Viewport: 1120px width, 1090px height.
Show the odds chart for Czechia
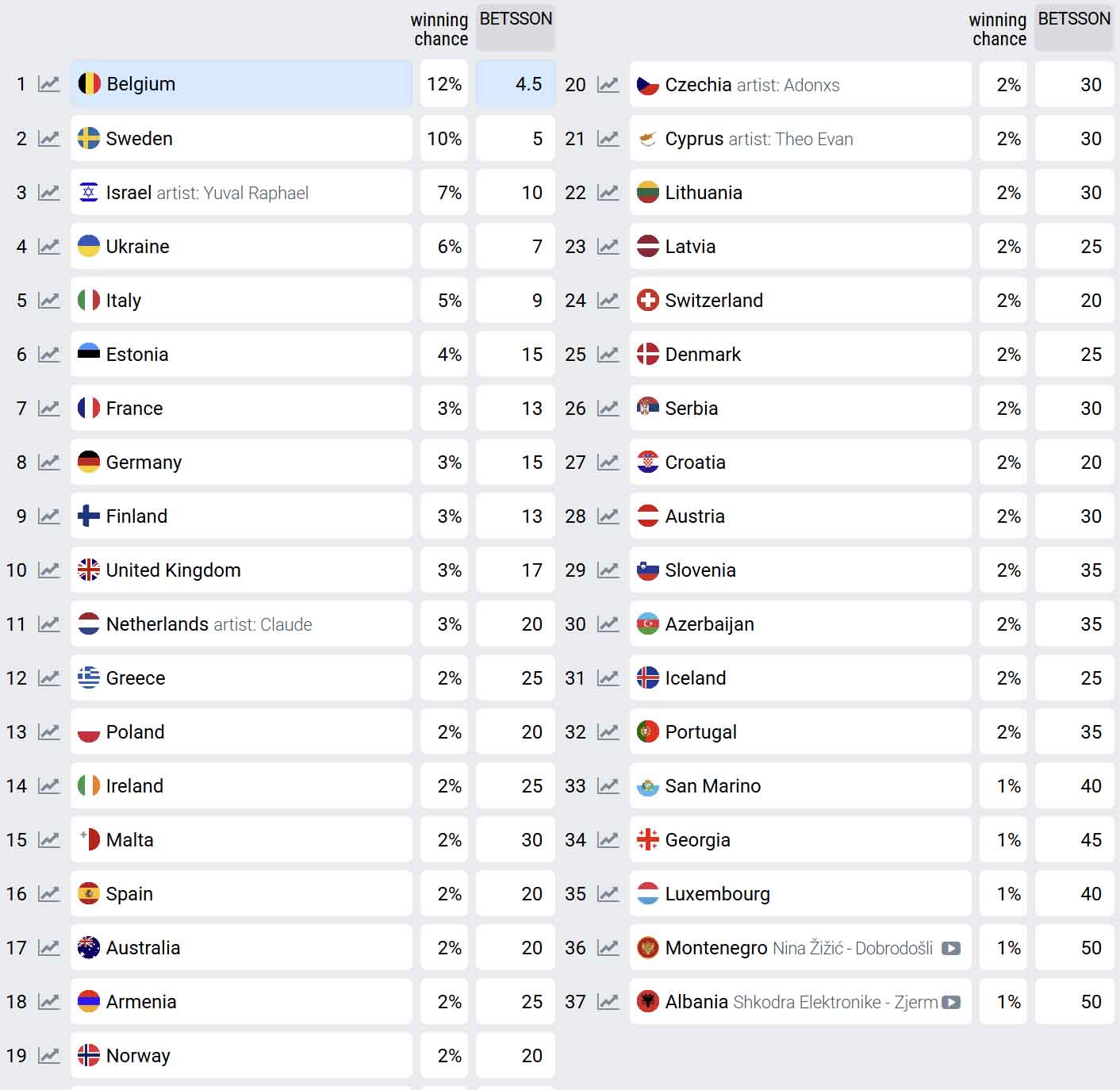coord(608,85)
